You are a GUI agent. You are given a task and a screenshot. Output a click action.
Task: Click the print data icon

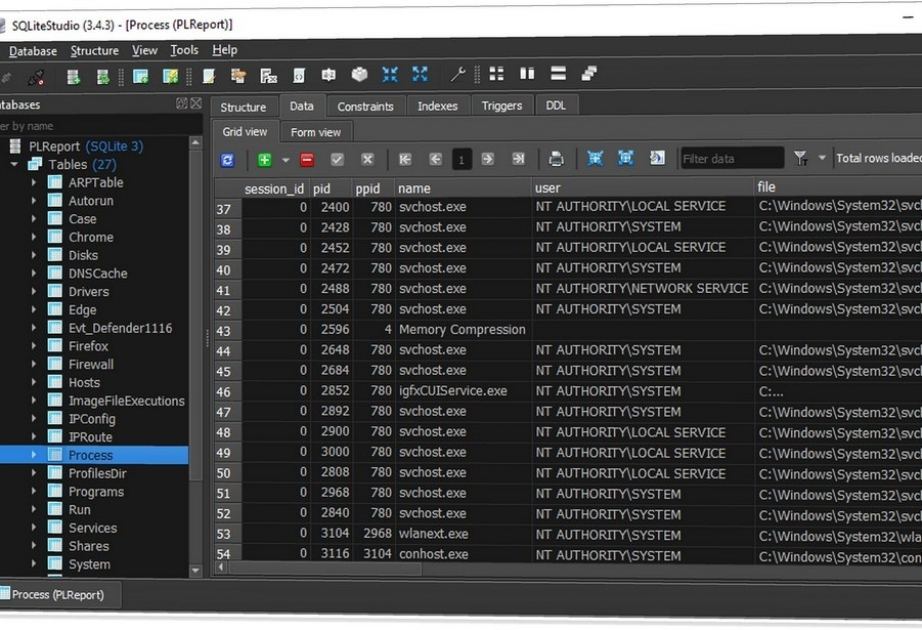[x=556, y=159]
